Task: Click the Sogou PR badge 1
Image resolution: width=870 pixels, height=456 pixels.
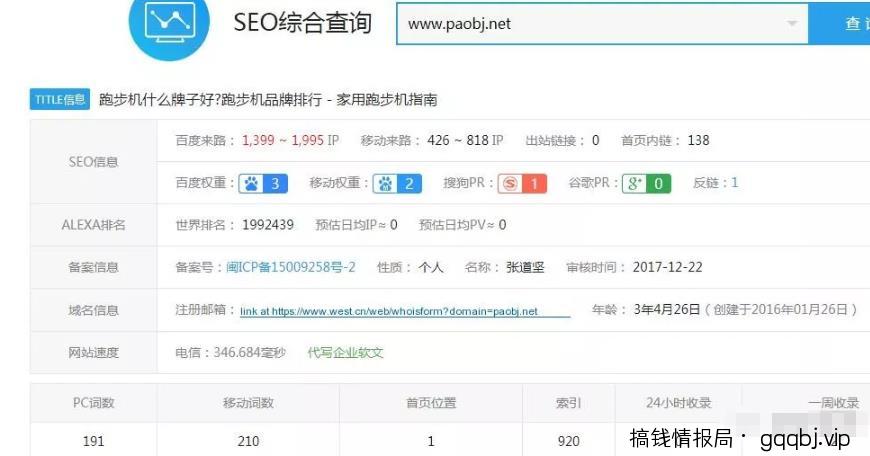Action: coord(522,184)
